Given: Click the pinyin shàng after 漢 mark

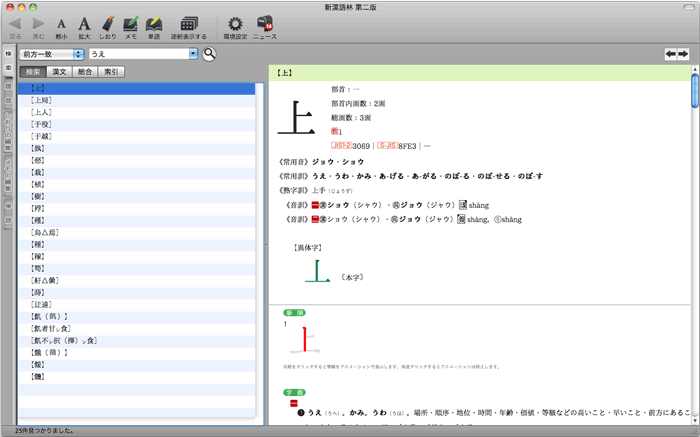Looking at the screenshot, I should coord(479,205).
